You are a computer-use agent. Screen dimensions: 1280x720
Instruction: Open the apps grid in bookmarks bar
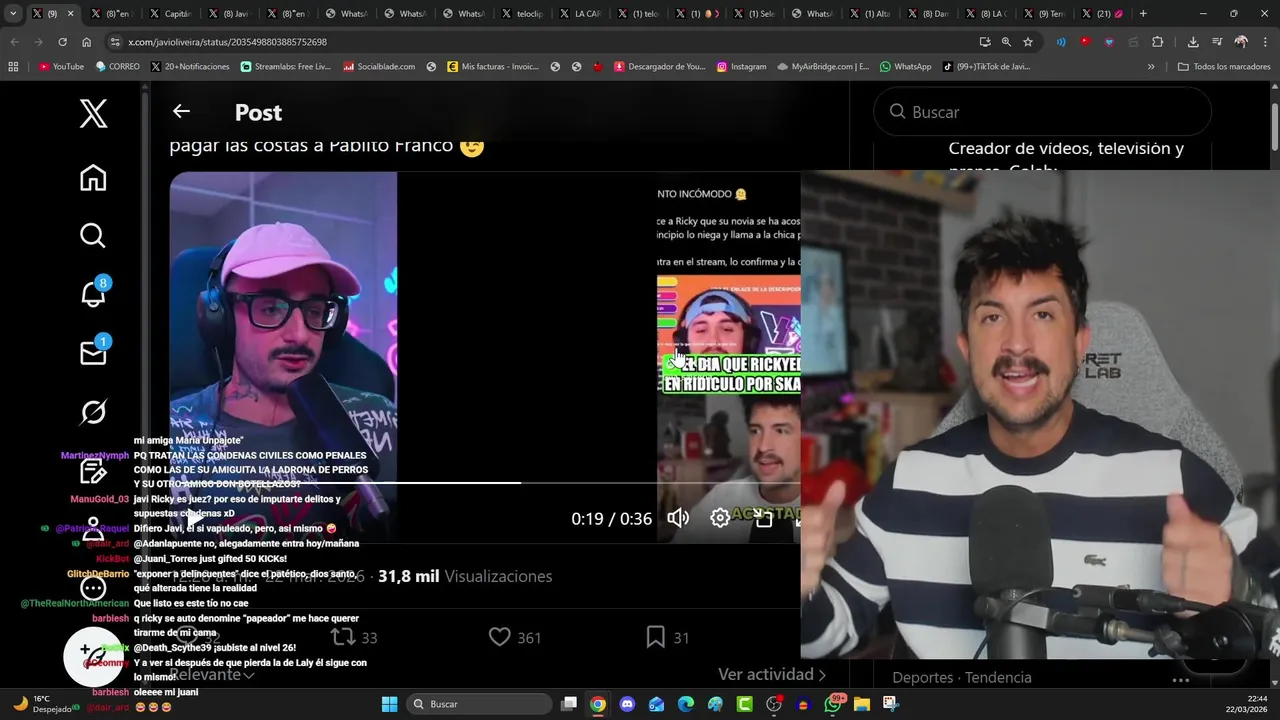click(13, 66)
